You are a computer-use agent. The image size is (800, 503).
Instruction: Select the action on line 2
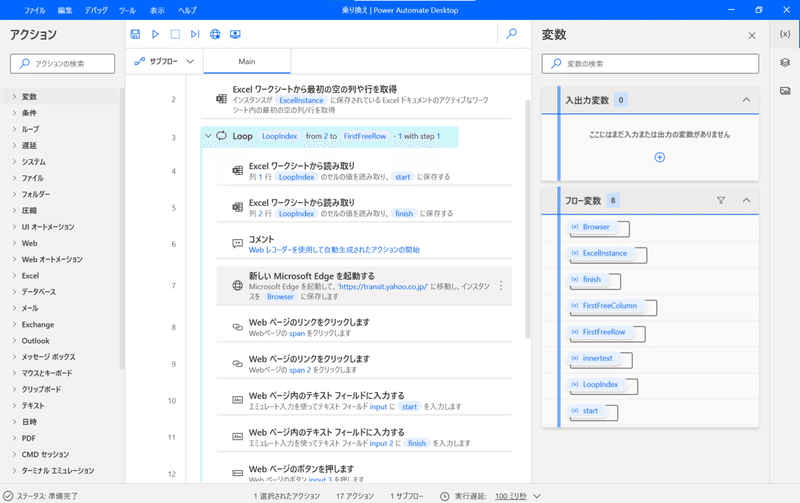tap(356, 99)
